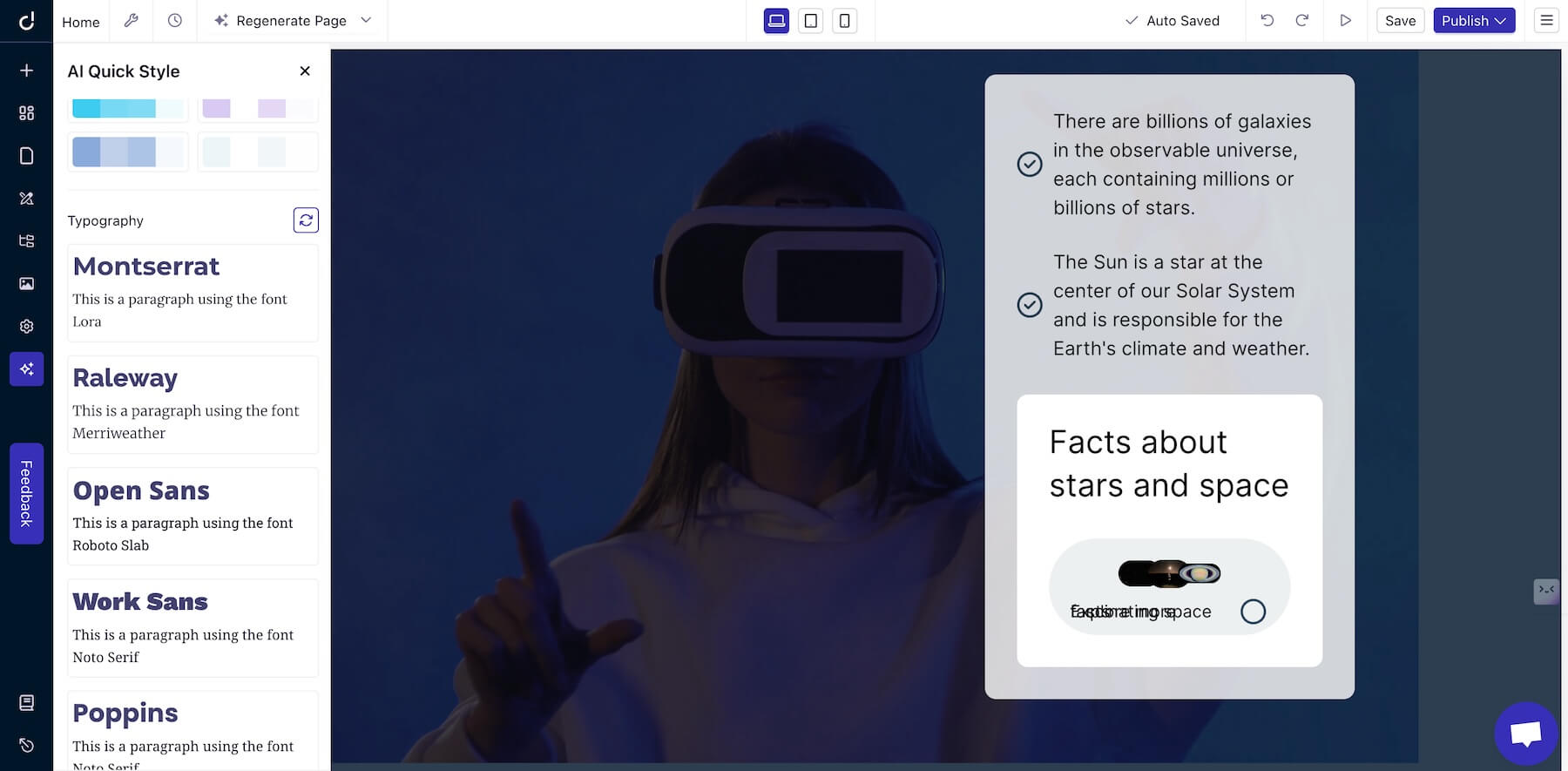Choose the Raleway and Merriweather font pairing
1568x771 pixels.
tap(193, 404)
